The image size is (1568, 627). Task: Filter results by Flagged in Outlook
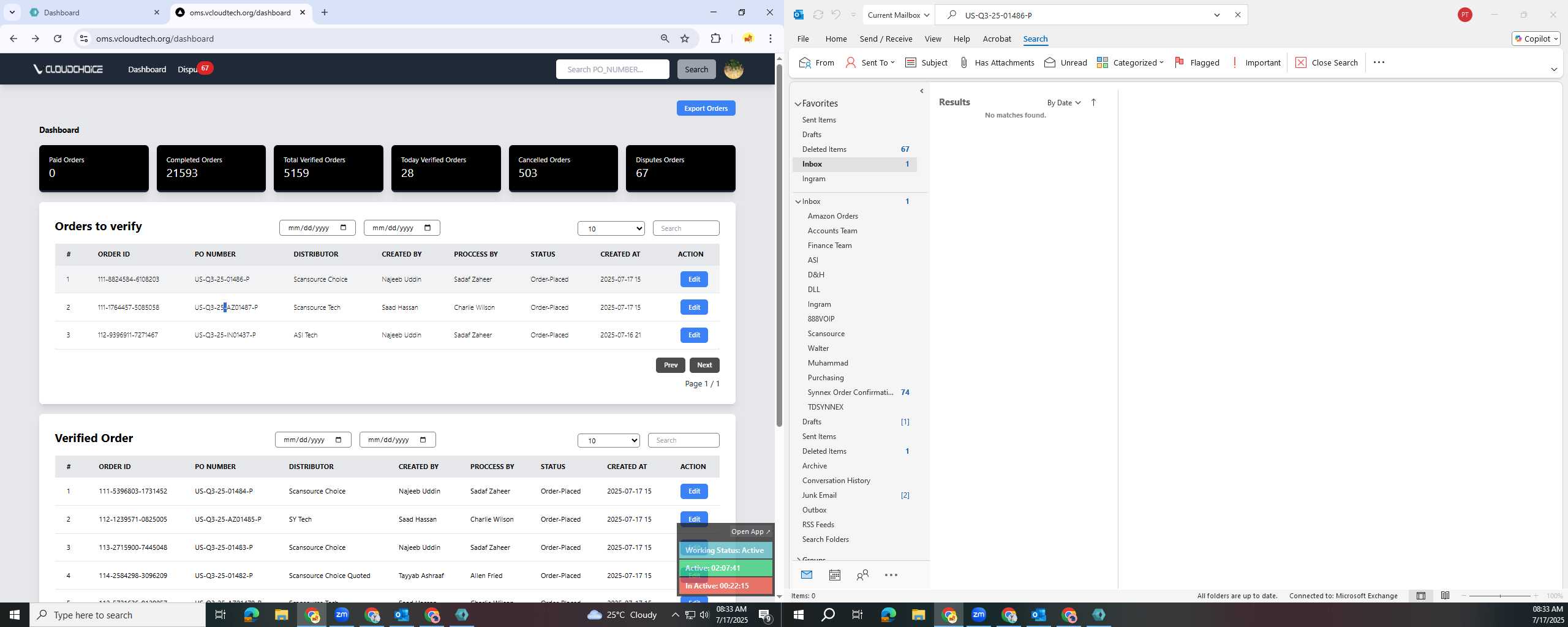click(x=1197, y=62)
